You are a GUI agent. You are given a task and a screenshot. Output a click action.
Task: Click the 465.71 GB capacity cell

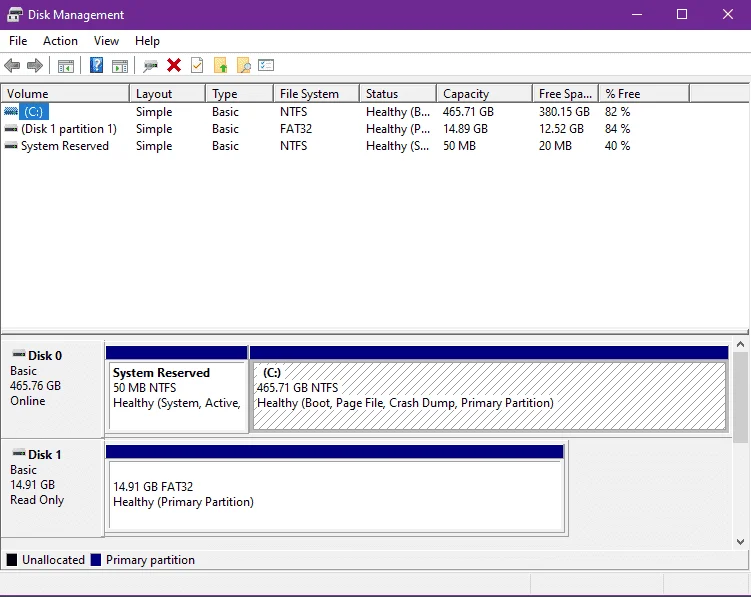(x=468, y=112)
